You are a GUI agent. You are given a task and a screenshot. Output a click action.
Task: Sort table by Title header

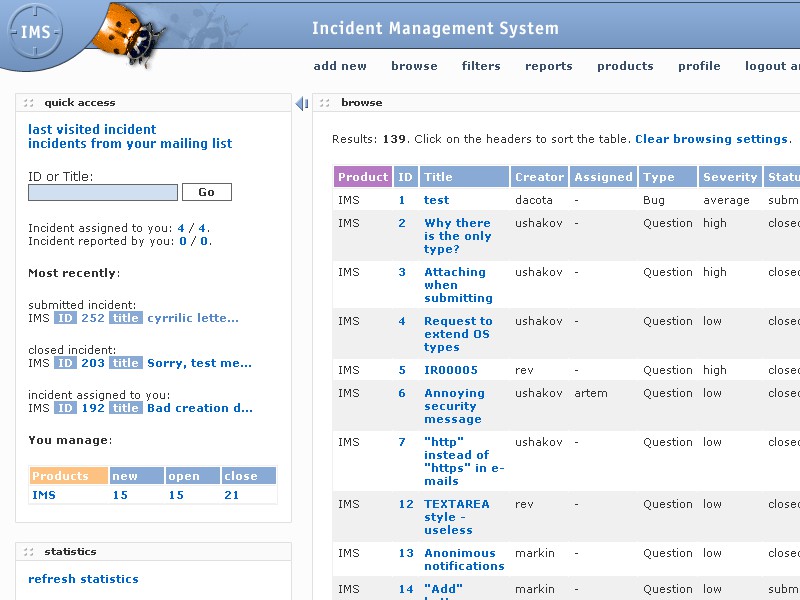pyautogui.click(x=464, y=177)
